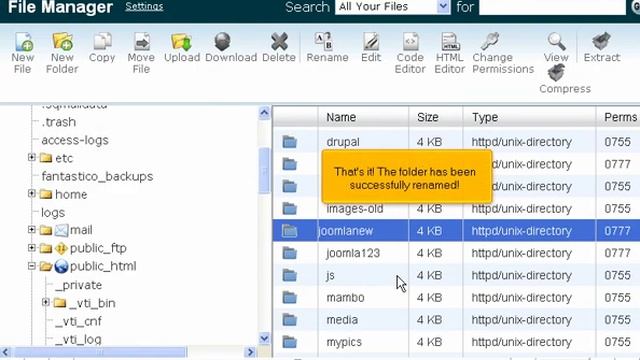The image size is (640, 360).
Task: Click the globe icon beside public_html
Action: 61,267
